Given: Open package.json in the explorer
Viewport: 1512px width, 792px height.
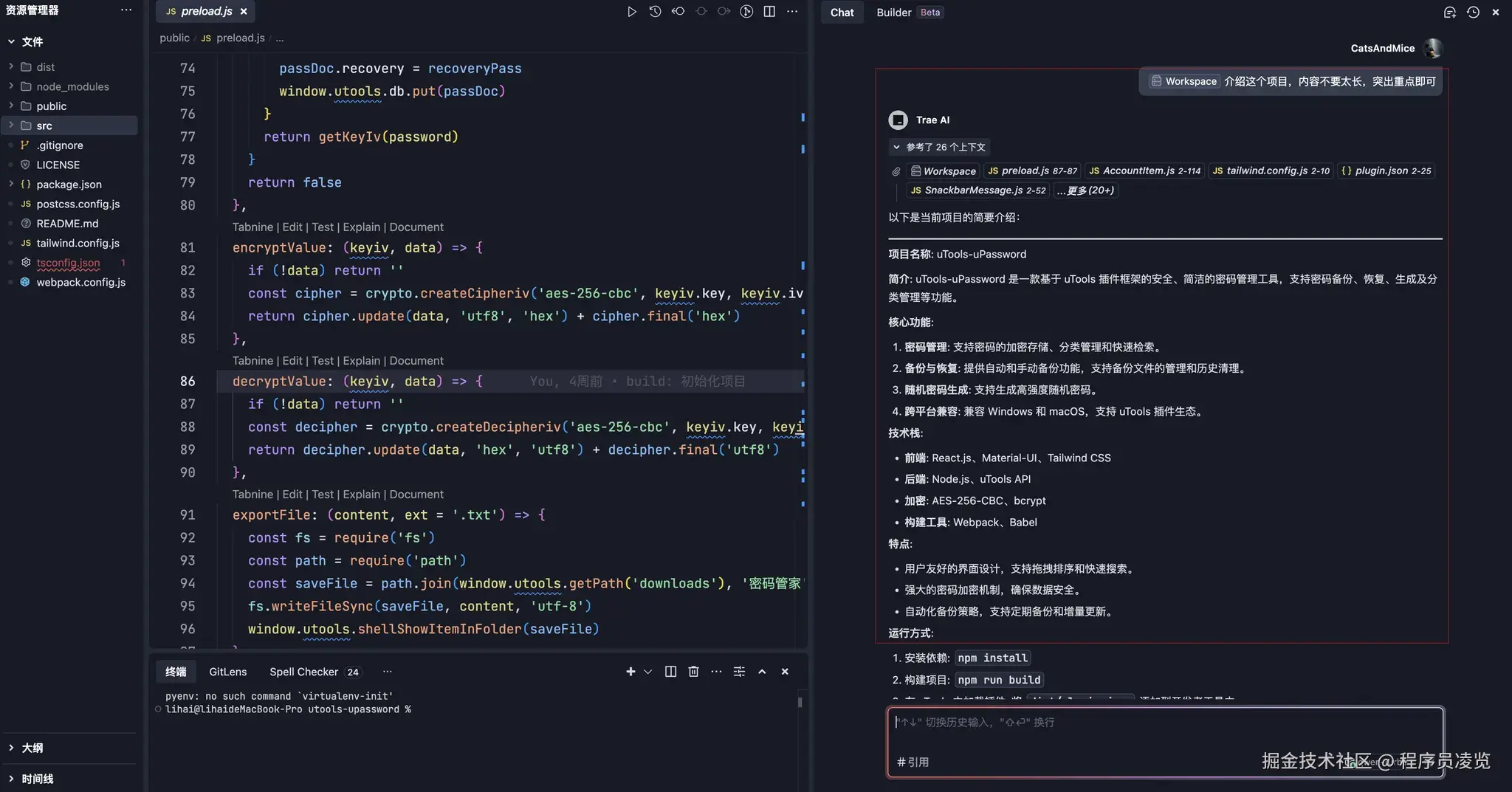Looking at the screenshot, I should (x=69, y=185).
